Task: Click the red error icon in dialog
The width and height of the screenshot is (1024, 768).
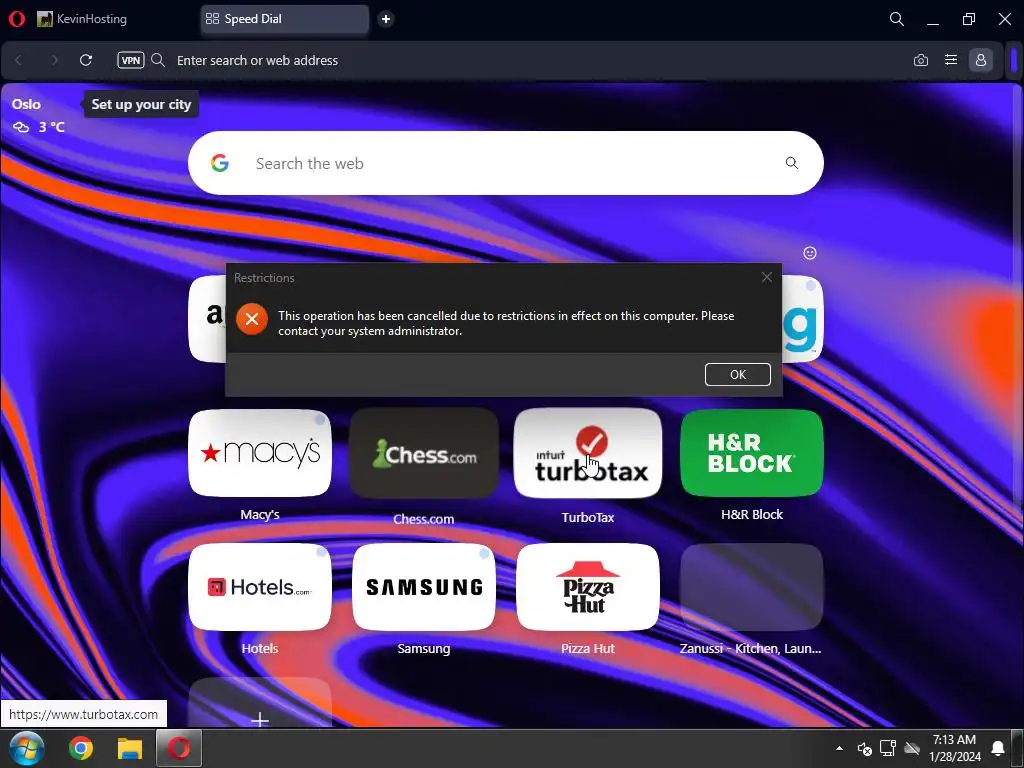Action: pos(251,319)
